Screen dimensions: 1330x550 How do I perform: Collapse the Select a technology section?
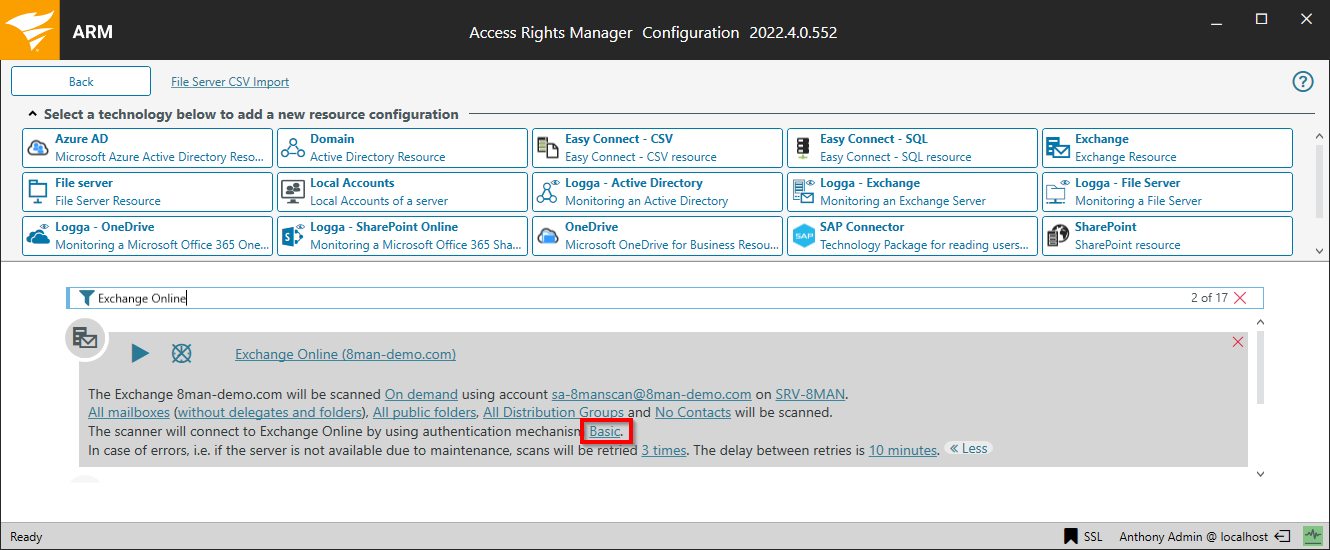(33, 115)
